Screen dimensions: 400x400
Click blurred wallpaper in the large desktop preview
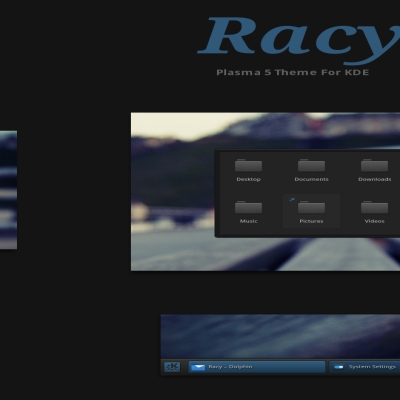pos(173,200)
